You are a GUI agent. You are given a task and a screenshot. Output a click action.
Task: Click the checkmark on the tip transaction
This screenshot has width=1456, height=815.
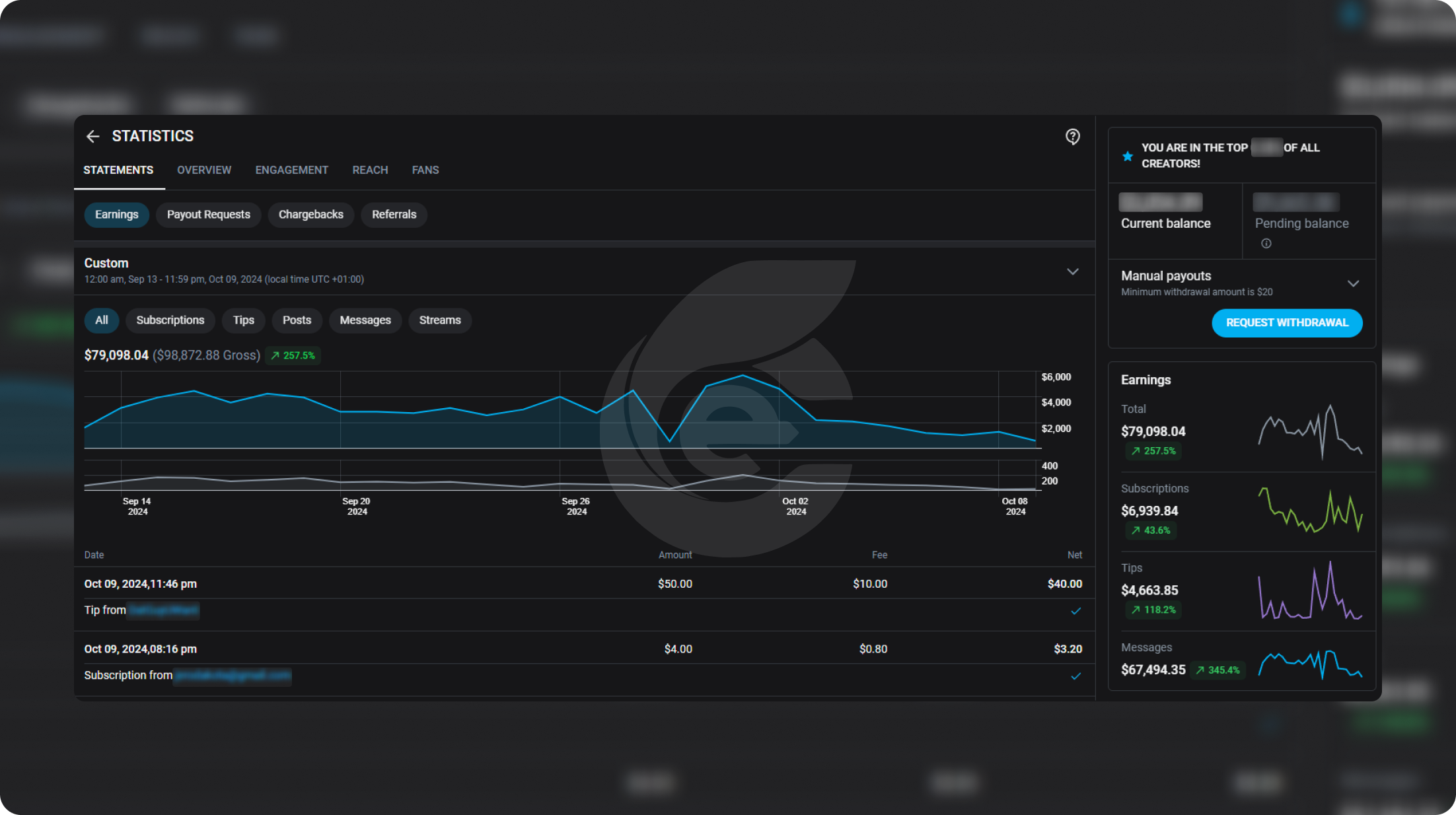point(1075,611)
